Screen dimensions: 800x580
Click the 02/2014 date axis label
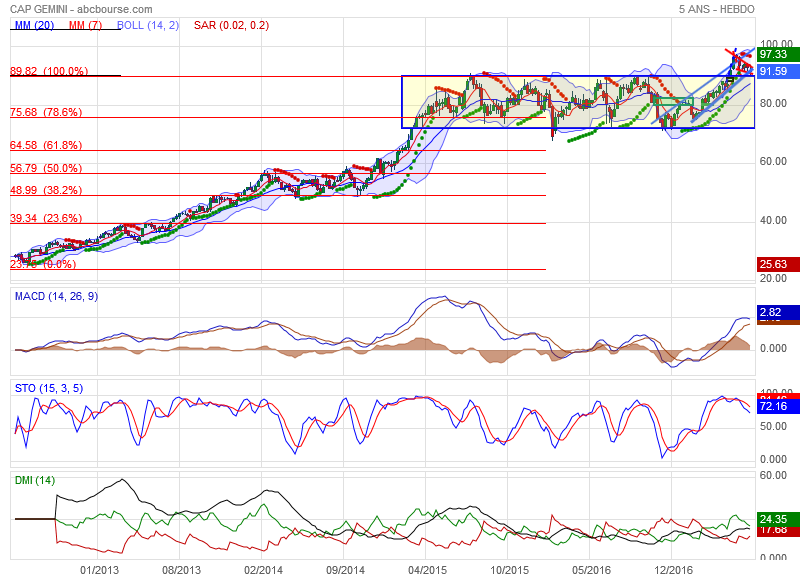(x=263, y=570)
